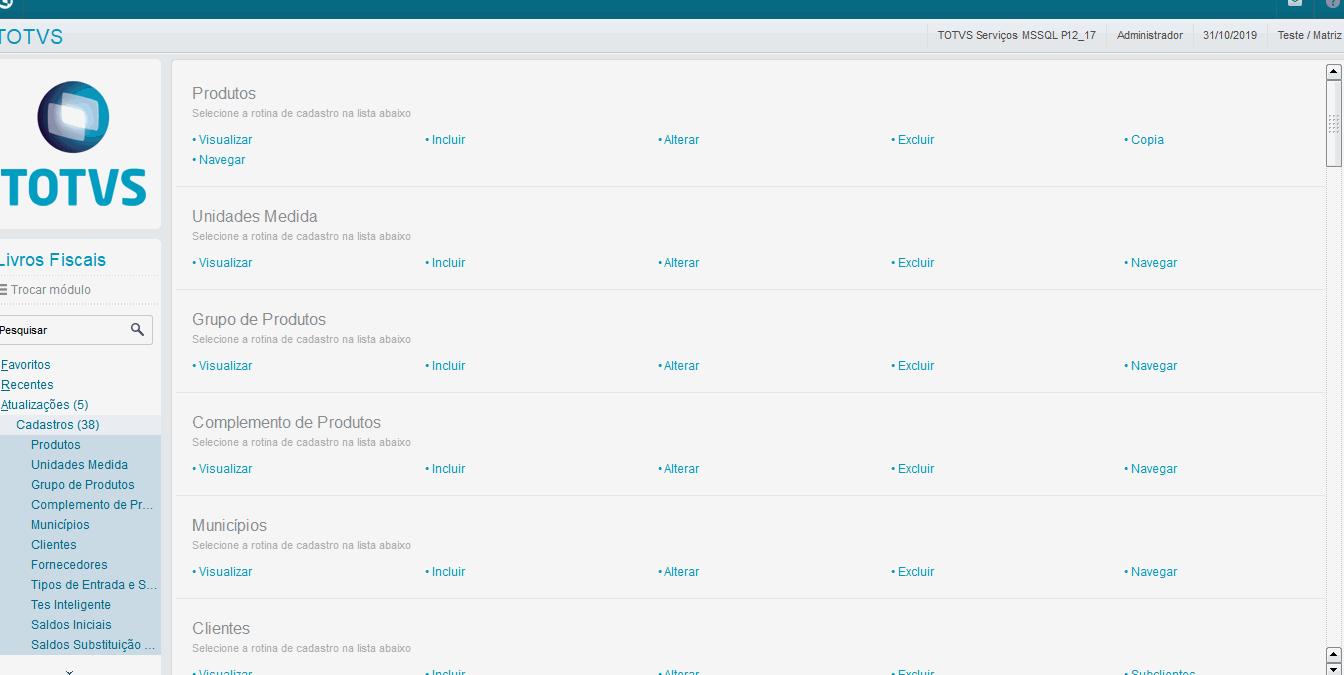The image size is (1344, 675).
Task: Click Alterar under Grupo de Produtos
Action: 681,366
